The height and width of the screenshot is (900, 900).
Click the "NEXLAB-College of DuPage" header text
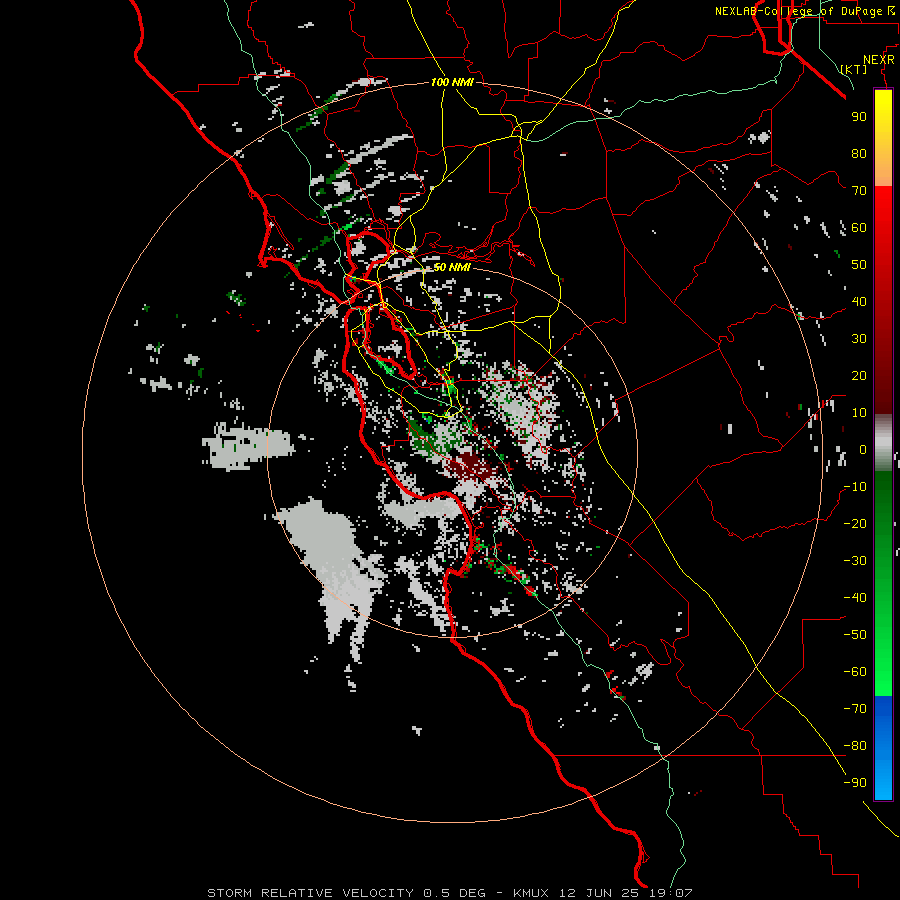point(798,11)
